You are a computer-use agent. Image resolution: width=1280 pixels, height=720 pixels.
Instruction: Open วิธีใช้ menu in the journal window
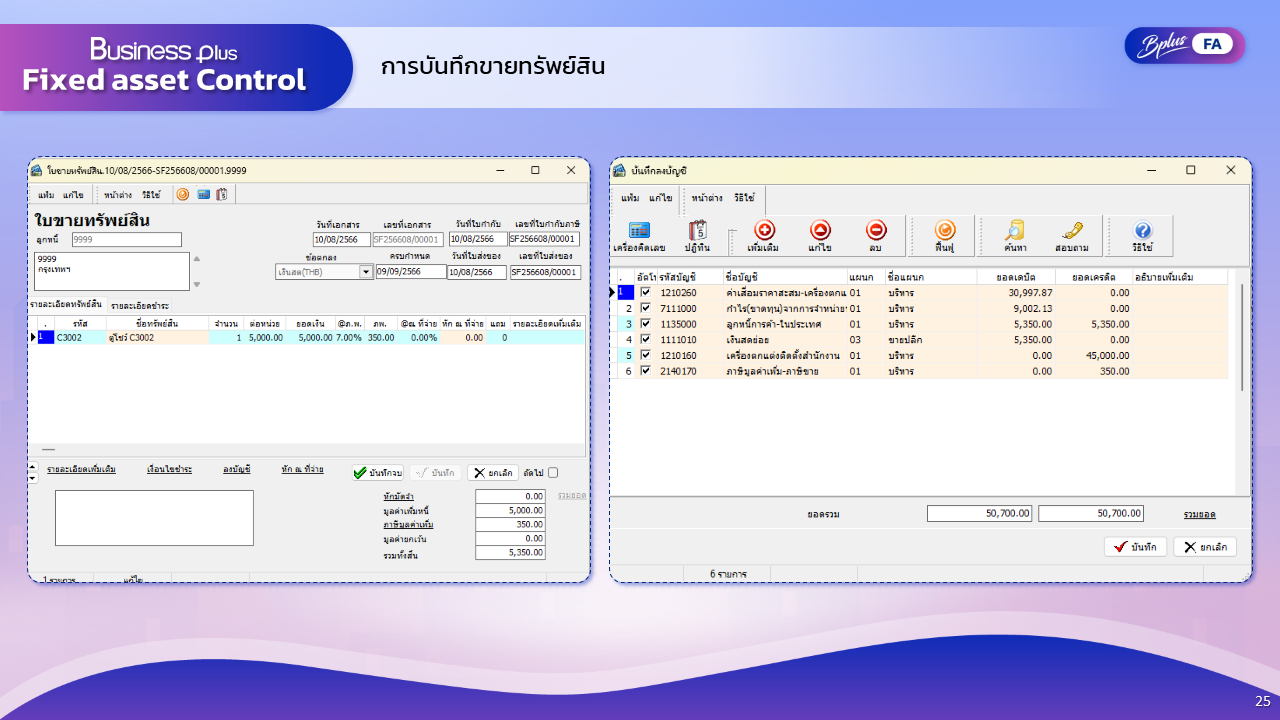(744, 198)
